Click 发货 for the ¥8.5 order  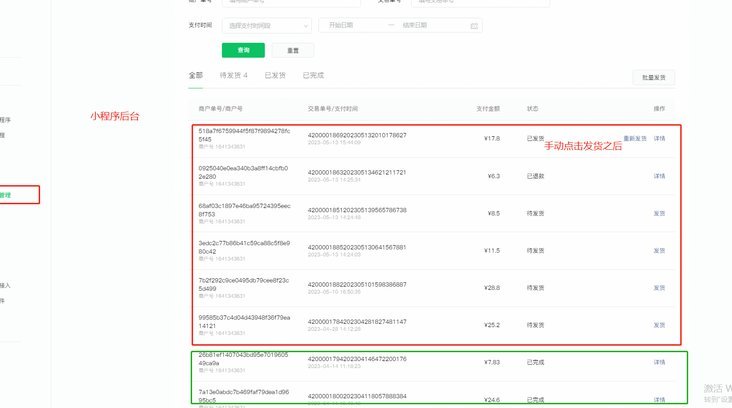[659, 213]
